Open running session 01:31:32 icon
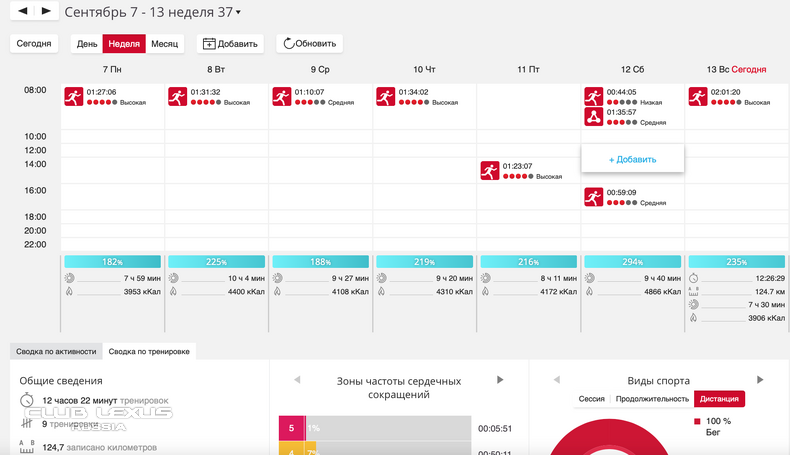The width and height of the screenshot is (790, 455). 177,96
